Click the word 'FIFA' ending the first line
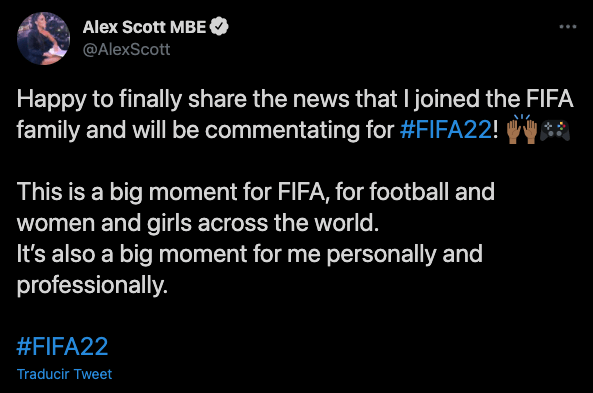This screenshot has height=393, width=593. [x=550, y=99]
